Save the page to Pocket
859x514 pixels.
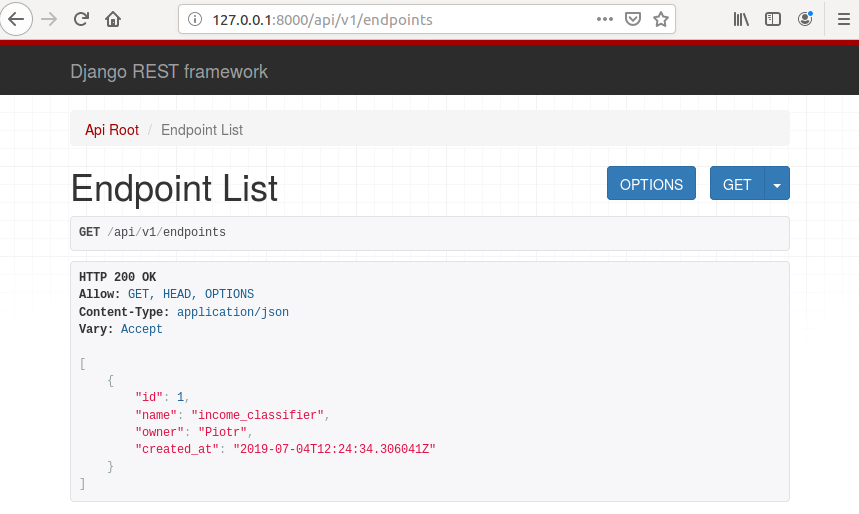click(x=633, y=19)
